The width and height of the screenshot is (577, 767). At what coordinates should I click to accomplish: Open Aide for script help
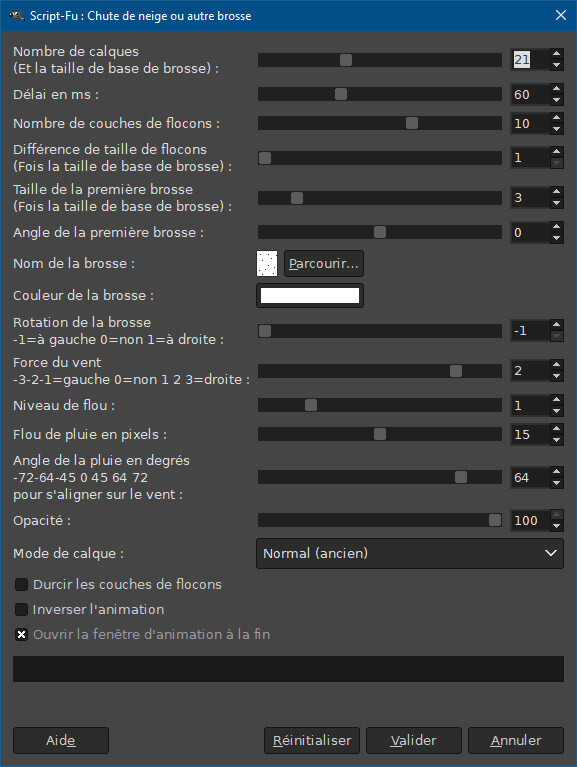[x=61, y=740]
